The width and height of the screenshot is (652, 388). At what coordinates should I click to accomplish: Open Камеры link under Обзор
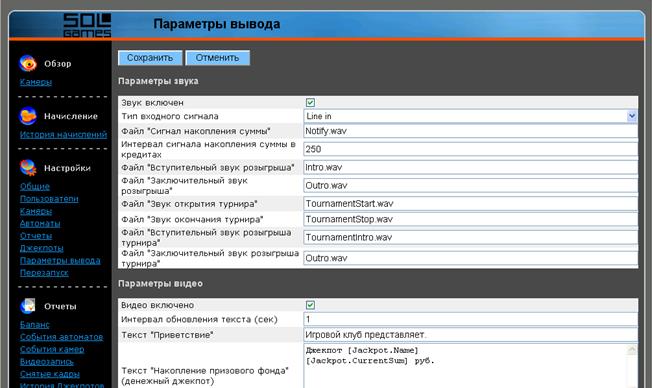click(36, 82)
